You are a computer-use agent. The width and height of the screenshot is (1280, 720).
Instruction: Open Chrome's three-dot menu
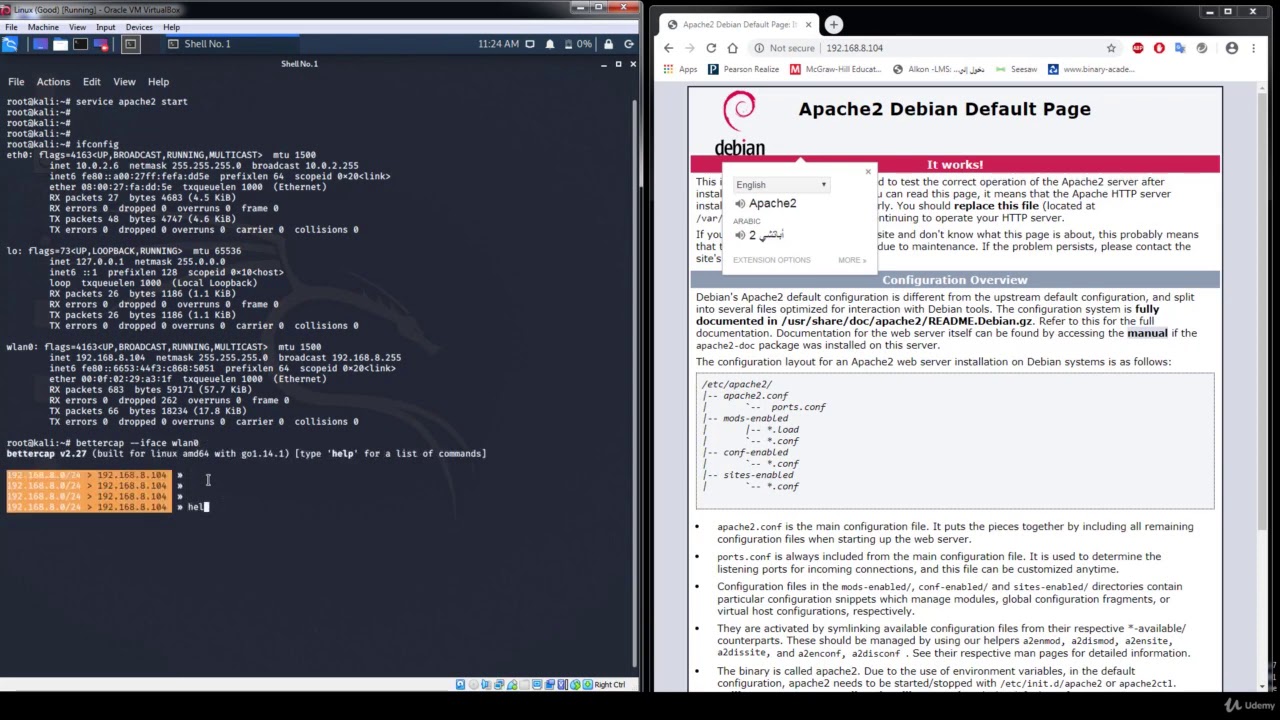pyautogui.click(x=1253, y=48)
